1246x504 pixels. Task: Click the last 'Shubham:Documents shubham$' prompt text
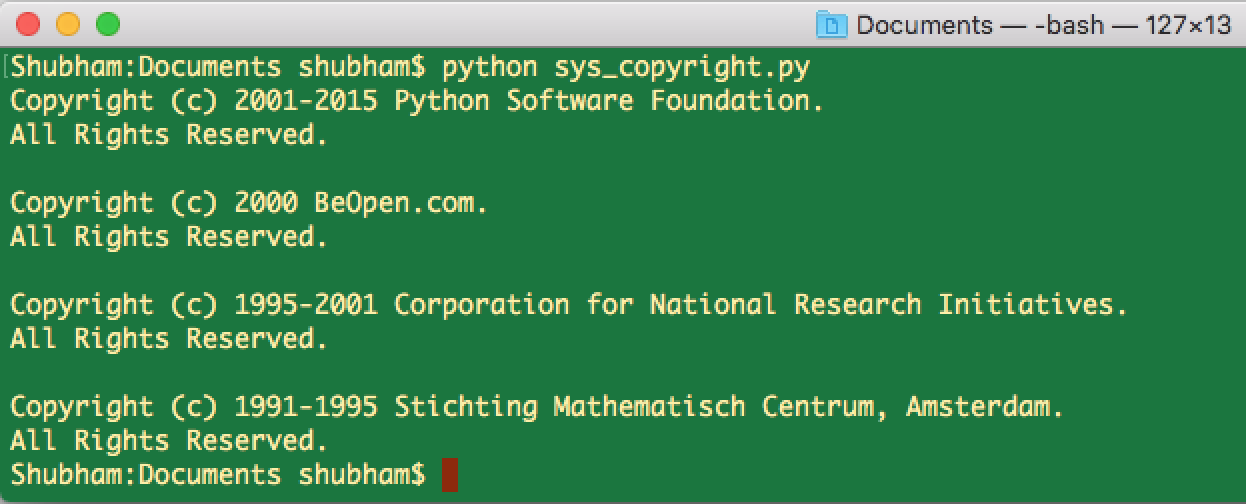click(x=218, y=475)
